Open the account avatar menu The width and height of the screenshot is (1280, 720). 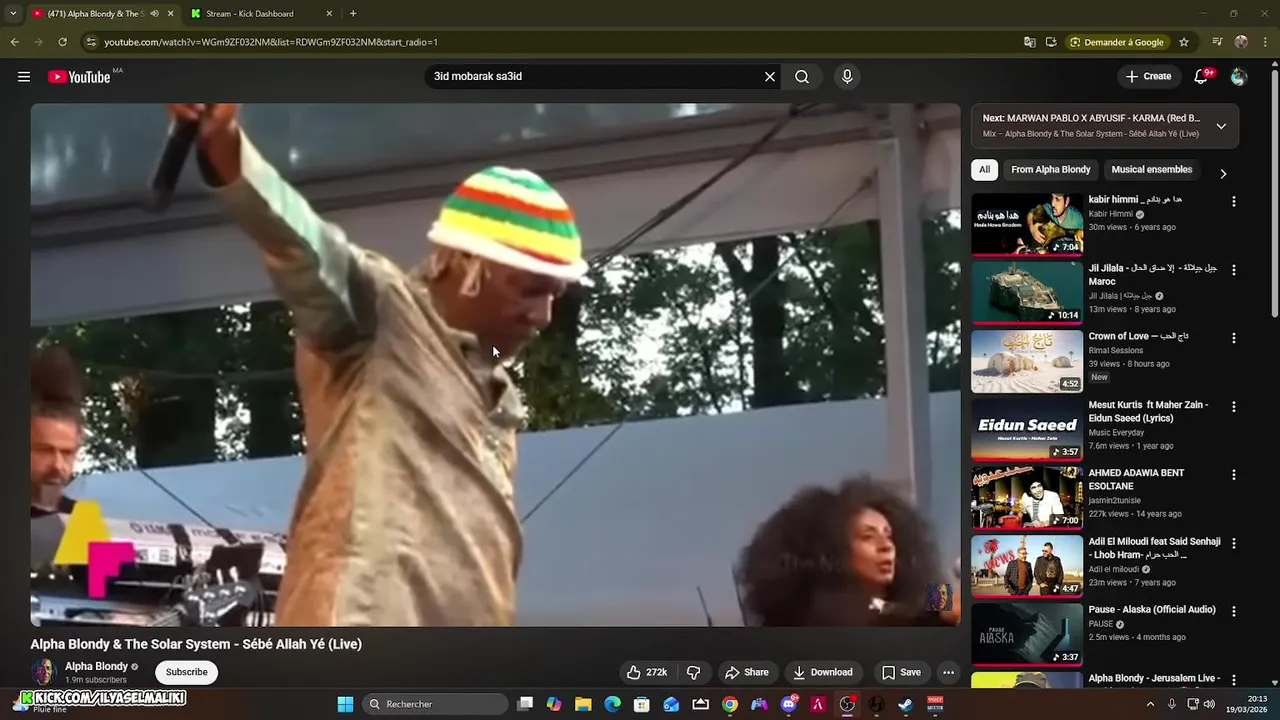[1239, 77]
